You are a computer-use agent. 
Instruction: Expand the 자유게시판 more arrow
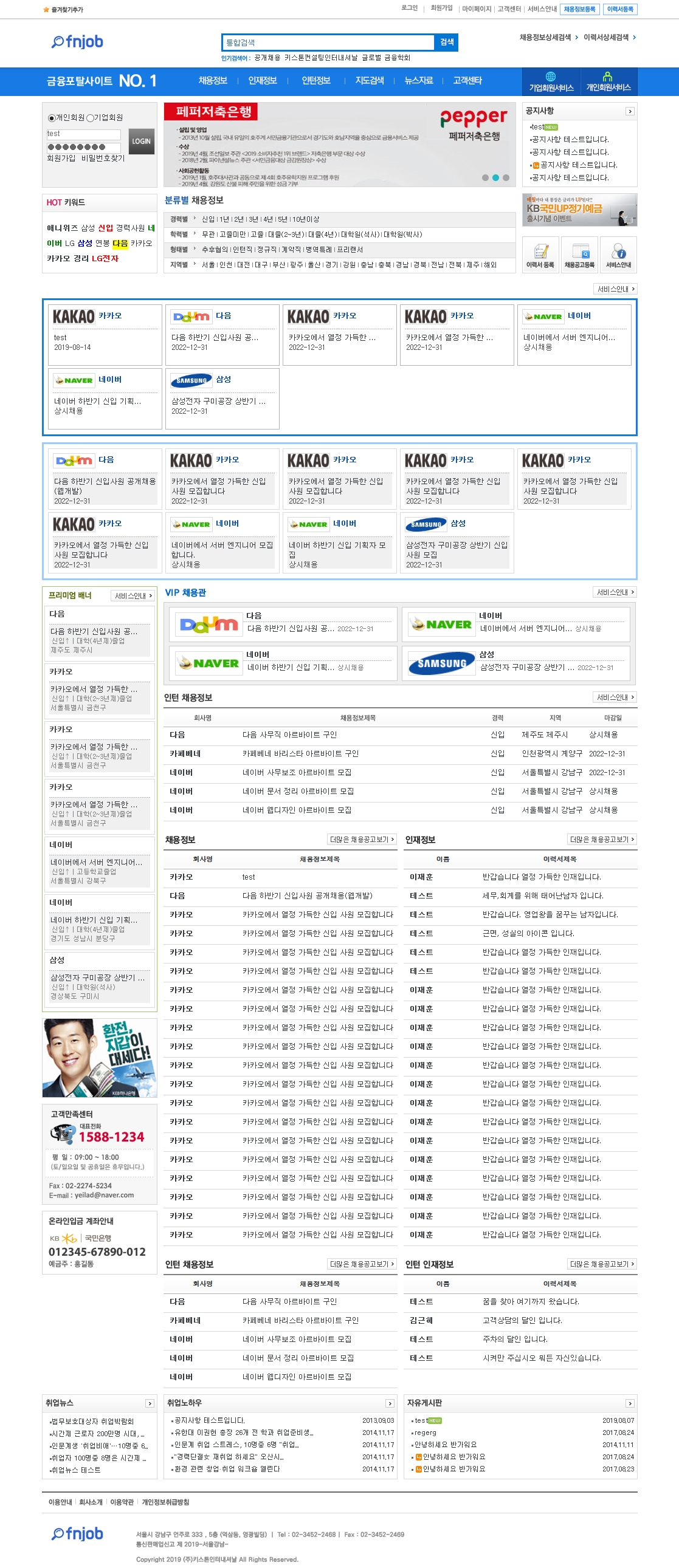click(x=630, y=1403)
